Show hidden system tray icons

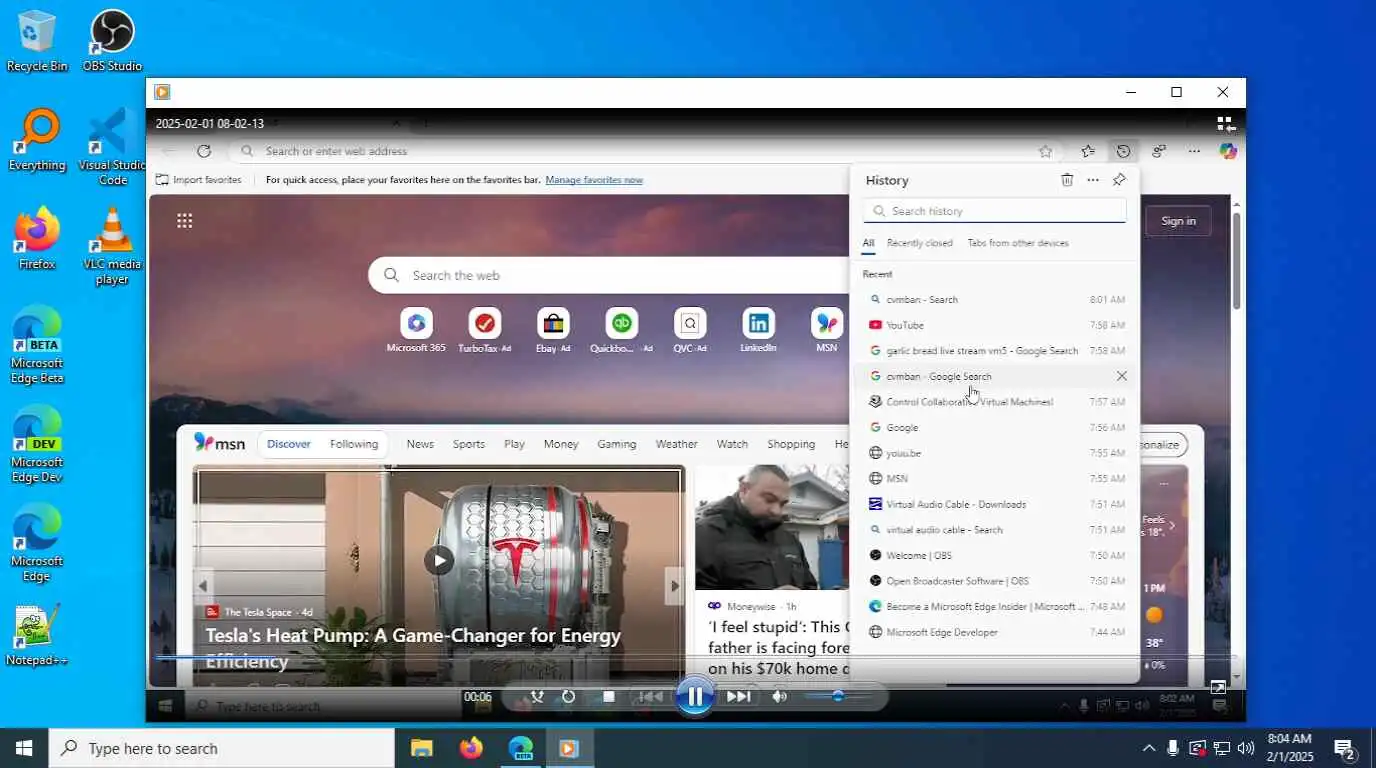[x=1148, y=748]
